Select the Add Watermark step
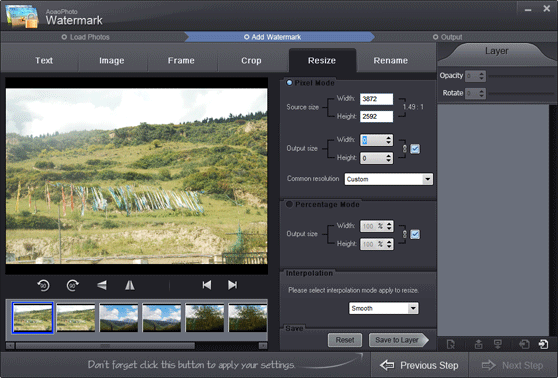Screen dimensions: 558x378 coord(273,37)
